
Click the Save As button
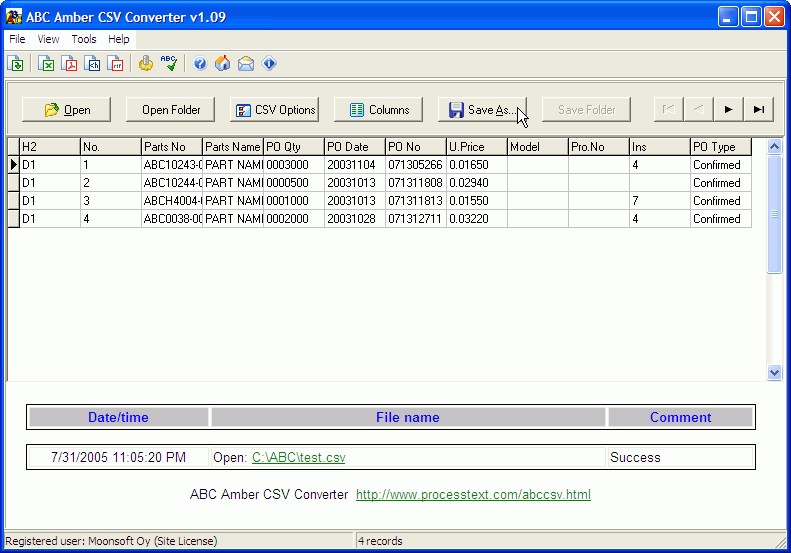[x=482, y=110]
